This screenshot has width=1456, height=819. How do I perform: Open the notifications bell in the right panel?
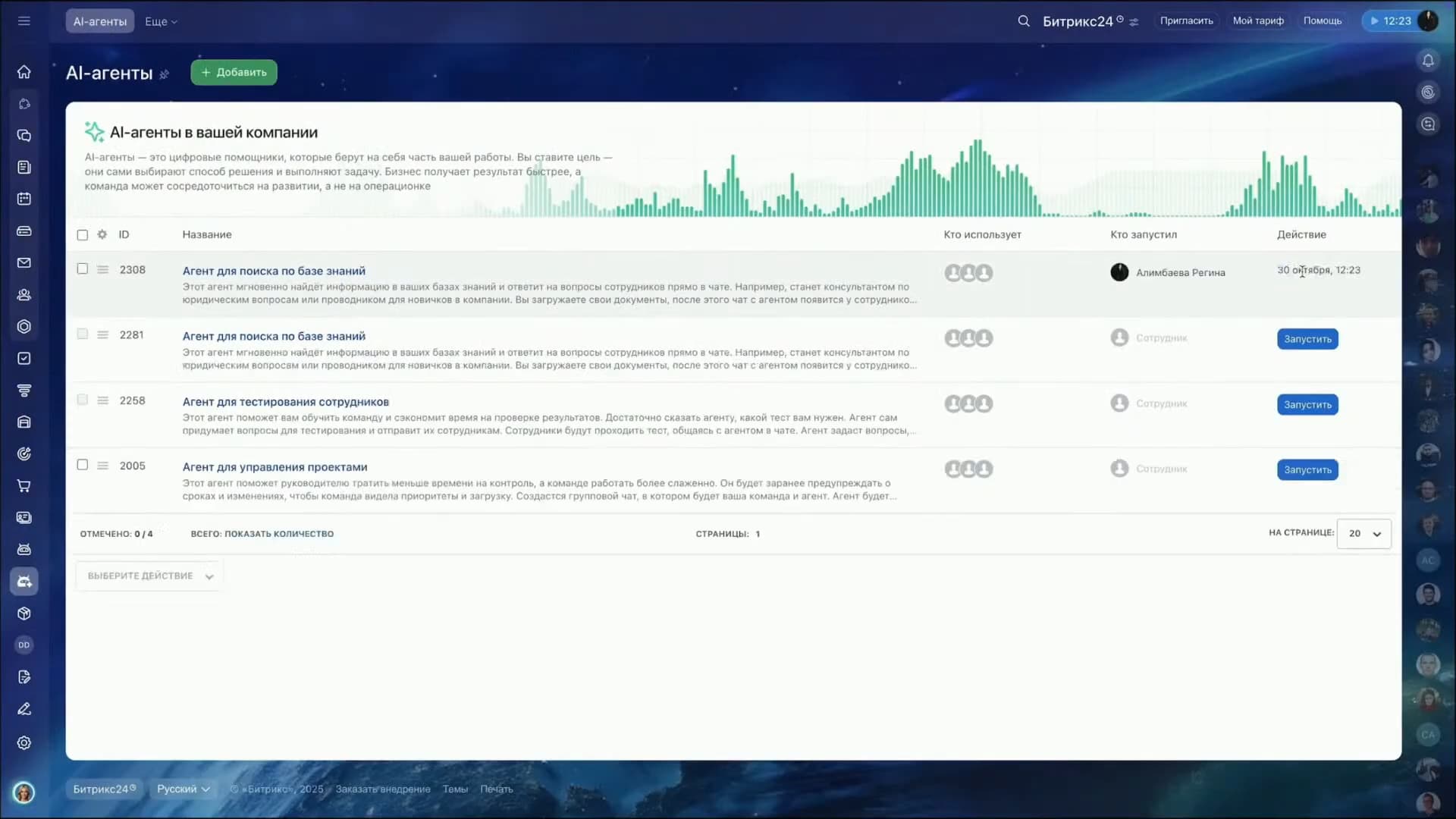[1428, 61]
